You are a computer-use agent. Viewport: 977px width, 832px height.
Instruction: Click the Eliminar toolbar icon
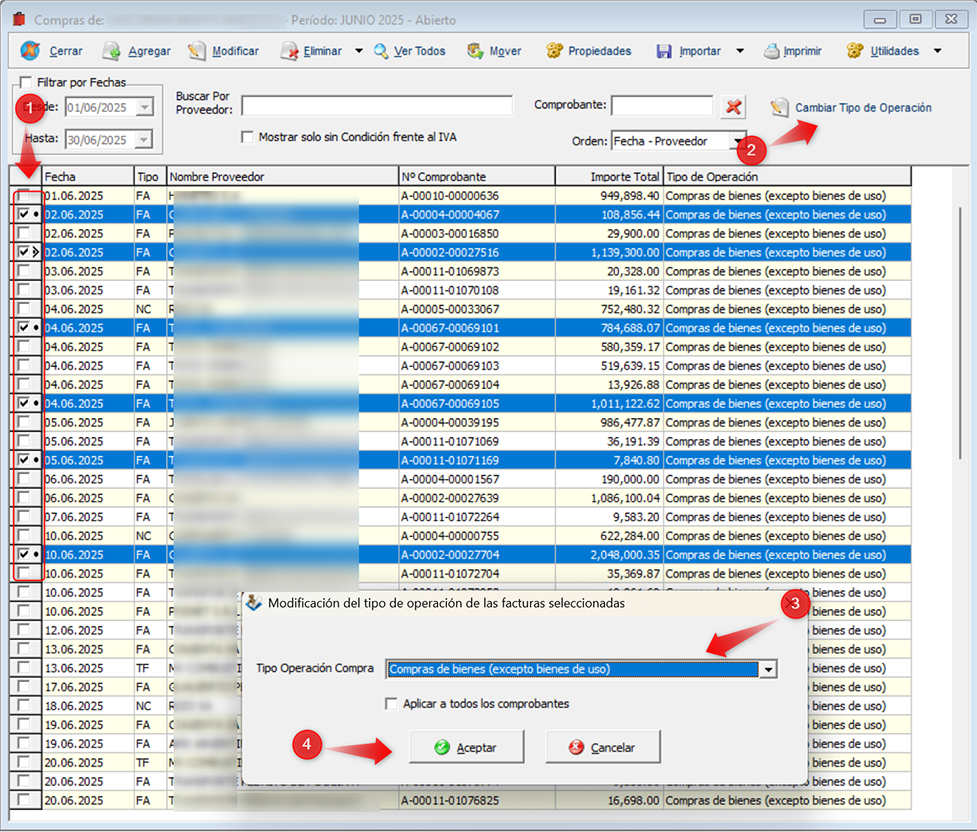point(289,51)
